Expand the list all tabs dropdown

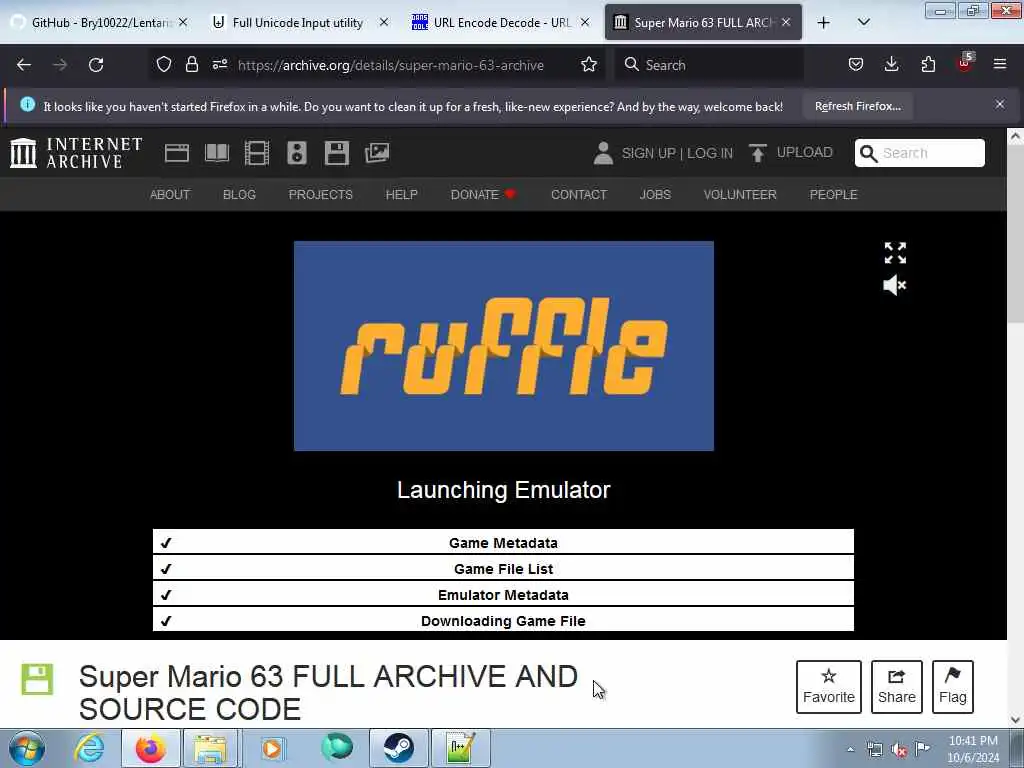[864, 22]
